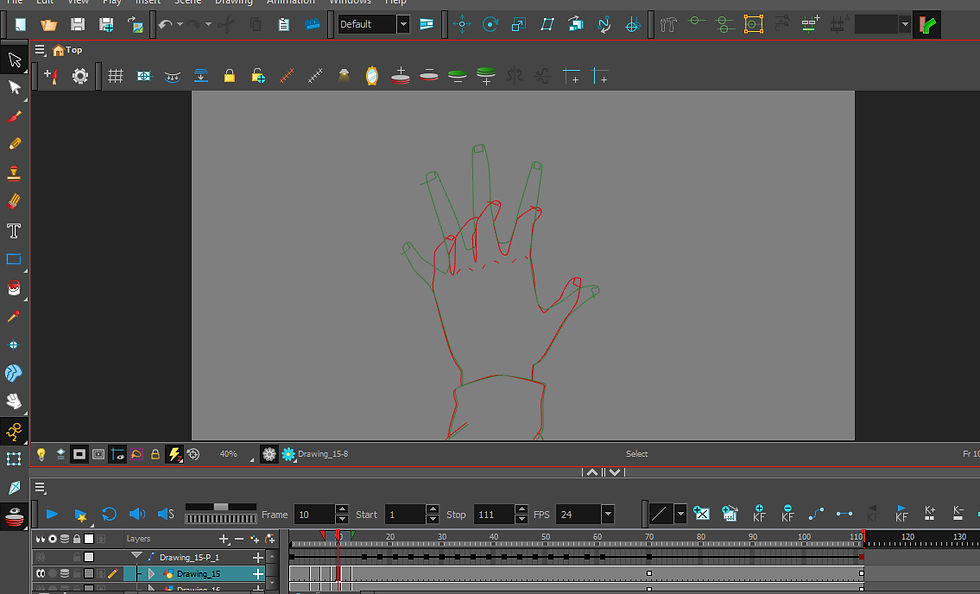This screenshot has width=980, height=594.
Task: Click the Paste clipboard icon
Action: (283, 24)
